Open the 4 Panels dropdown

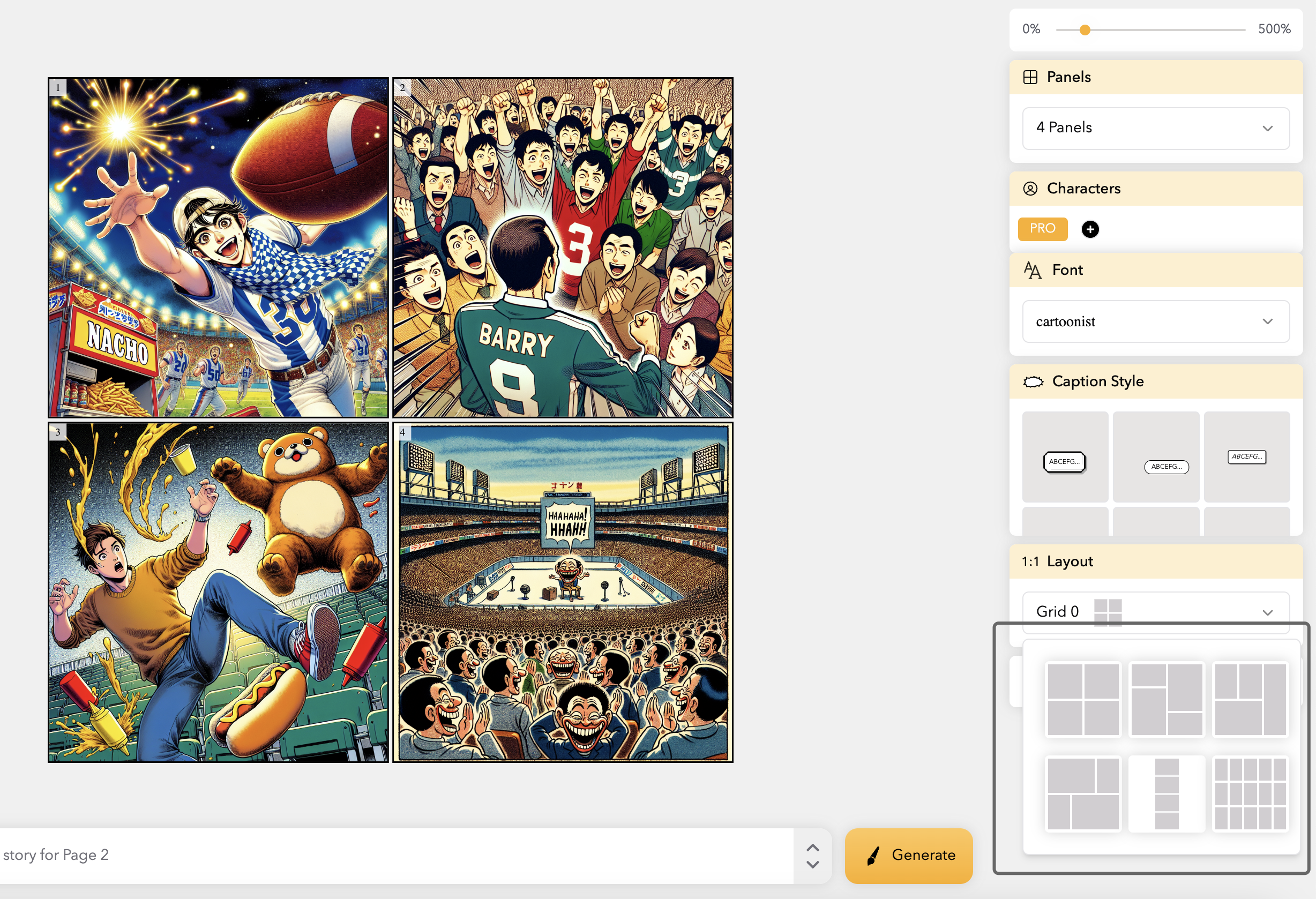(1155, 128)
